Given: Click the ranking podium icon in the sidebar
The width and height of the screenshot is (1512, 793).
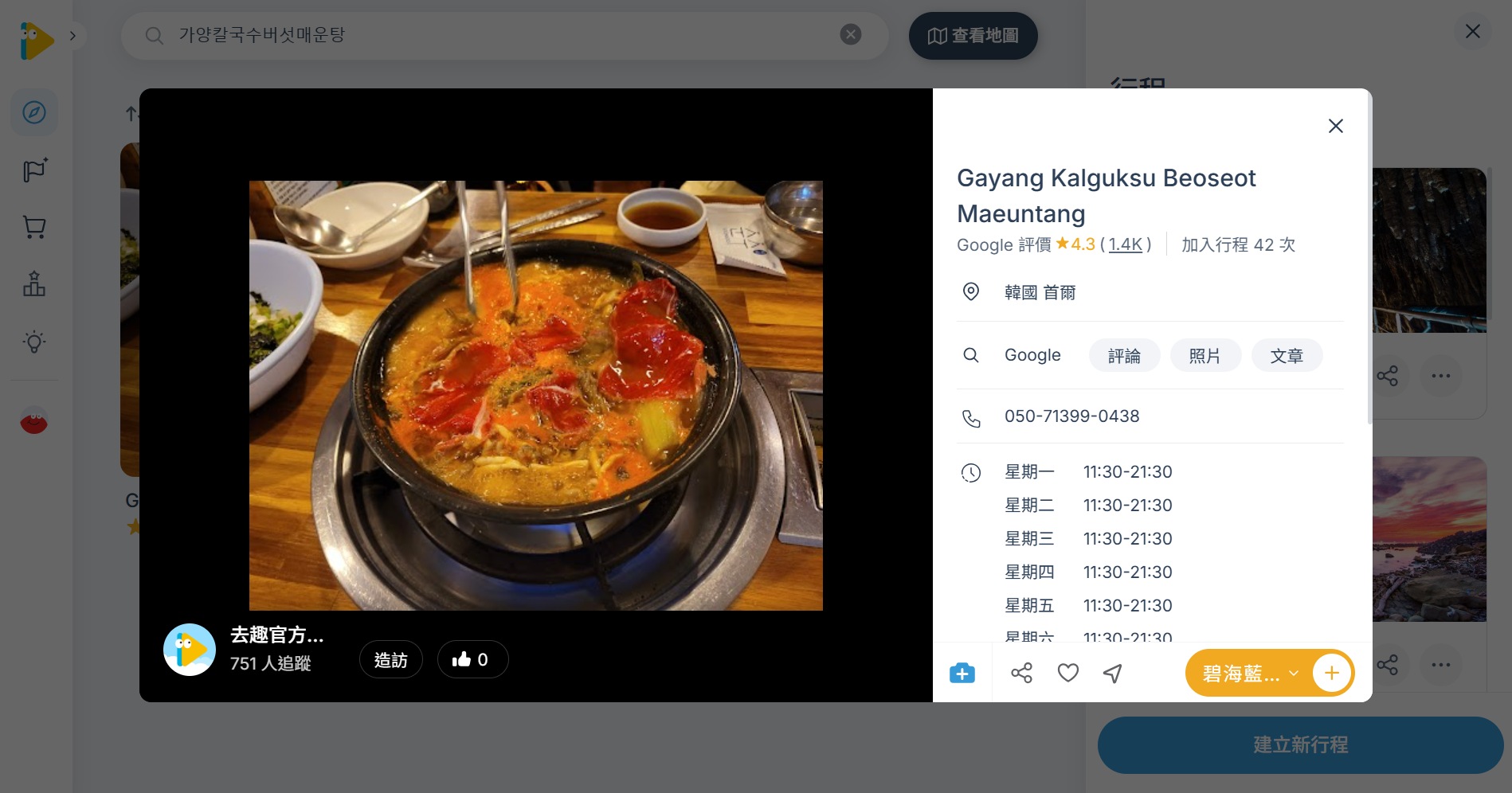Looking at the screenshot, I should [33, 284].
